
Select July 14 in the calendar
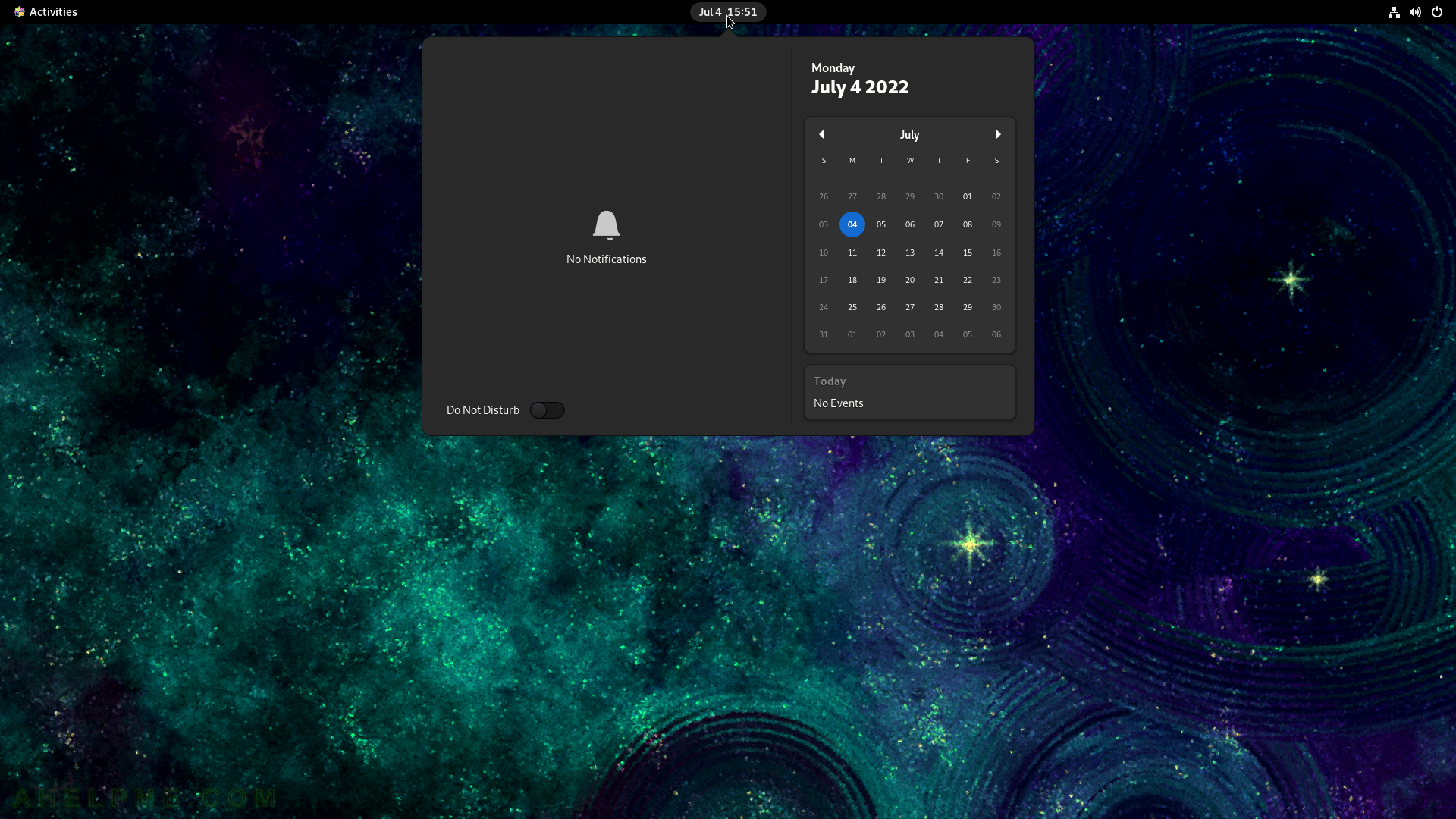point(939,253)
